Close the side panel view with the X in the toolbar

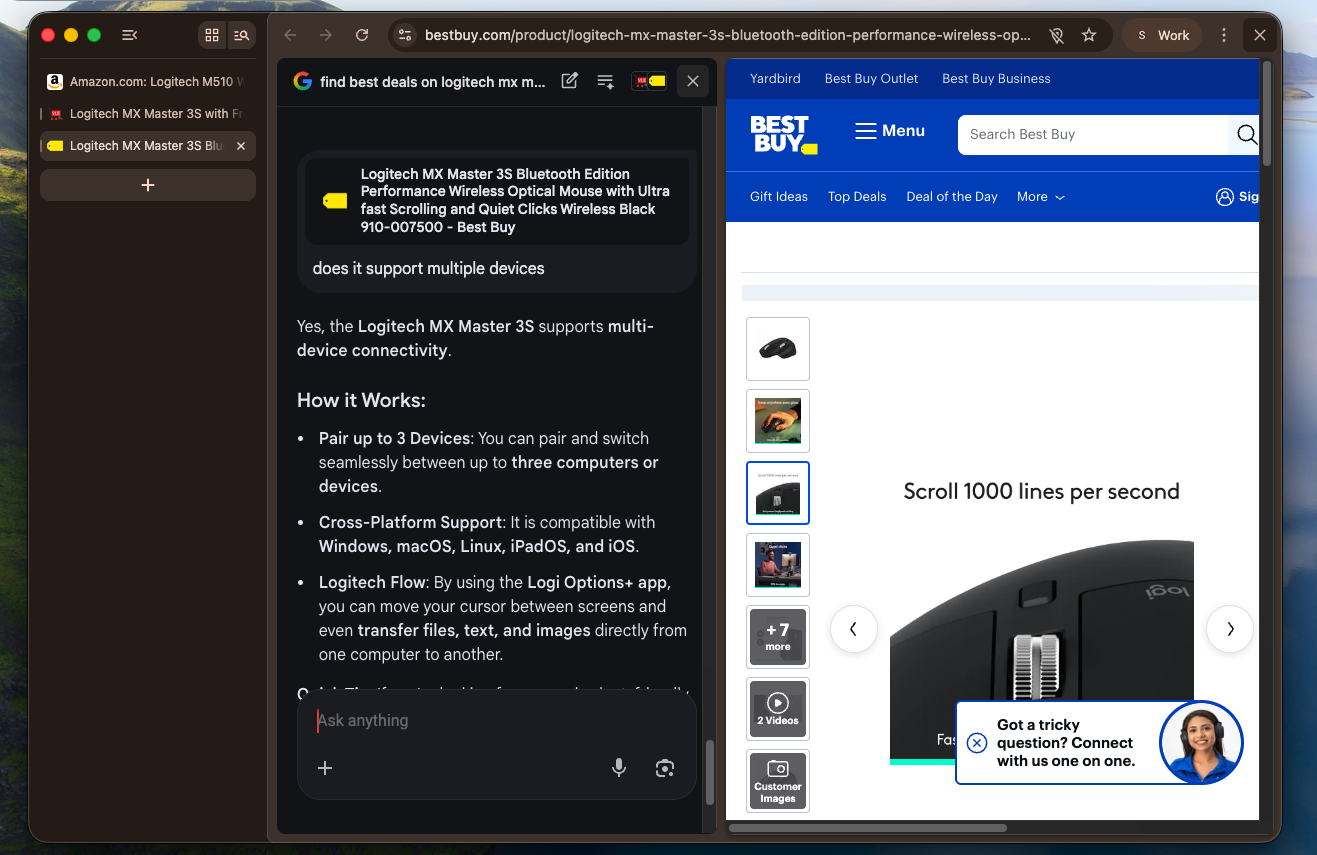[x=1260, y=35]
